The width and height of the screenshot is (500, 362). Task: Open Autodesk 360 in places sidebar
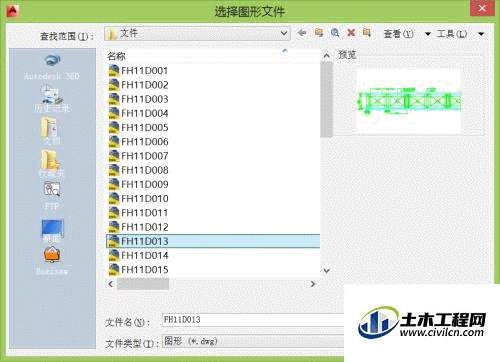[52, 68]
